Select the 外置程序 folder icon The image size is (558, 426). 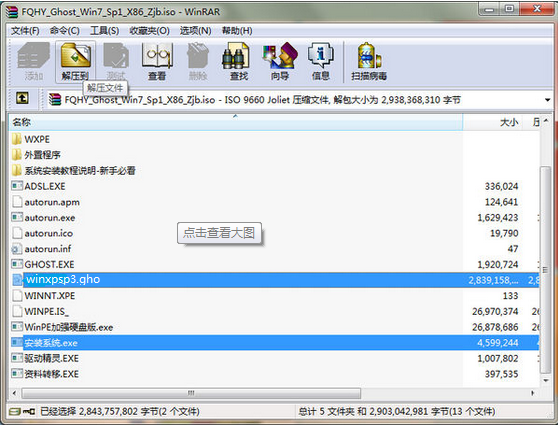click(x=17, y=154)
